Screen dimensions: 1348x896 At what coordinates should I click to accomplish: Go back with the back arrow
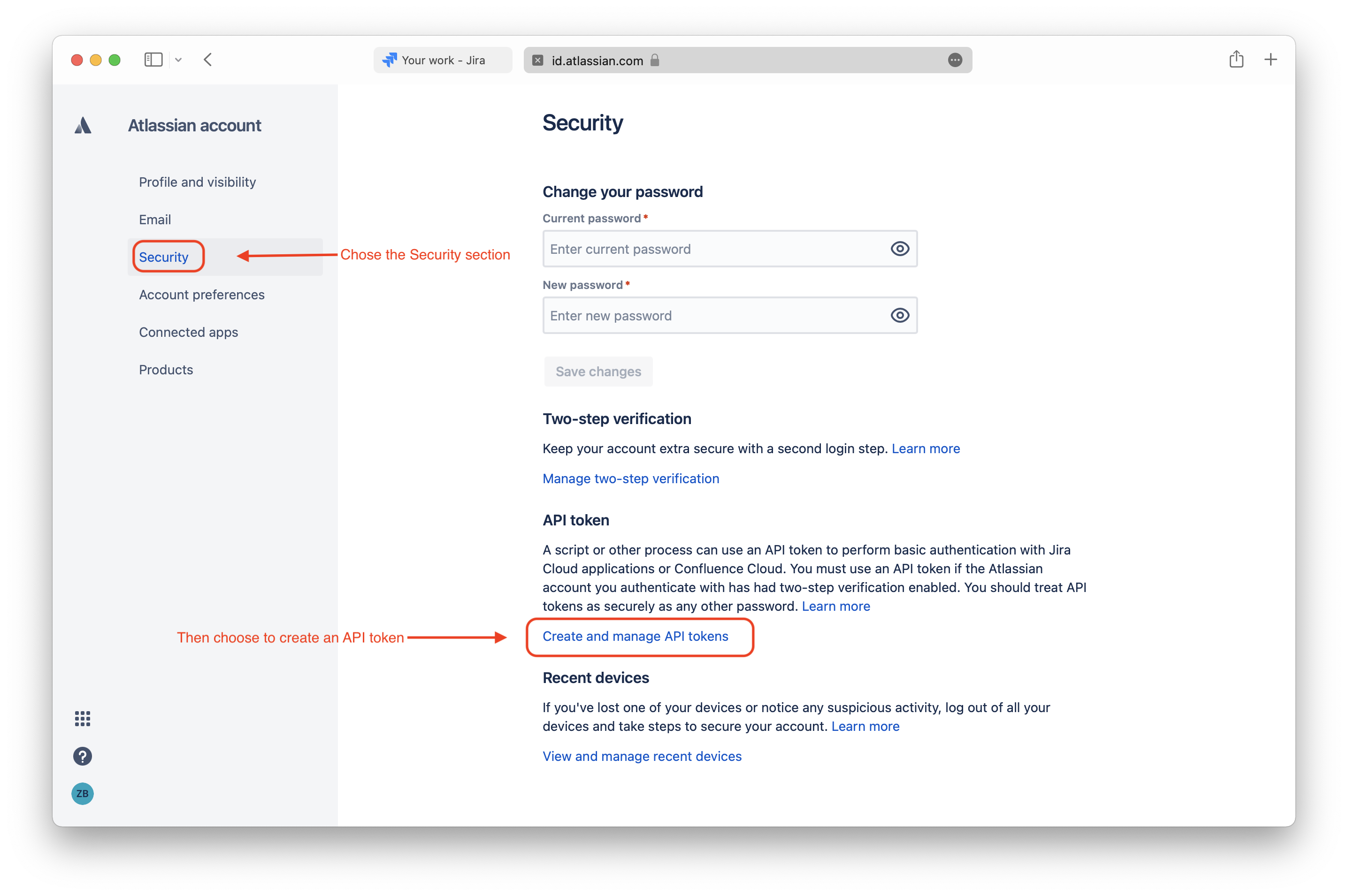pos(208,60)
